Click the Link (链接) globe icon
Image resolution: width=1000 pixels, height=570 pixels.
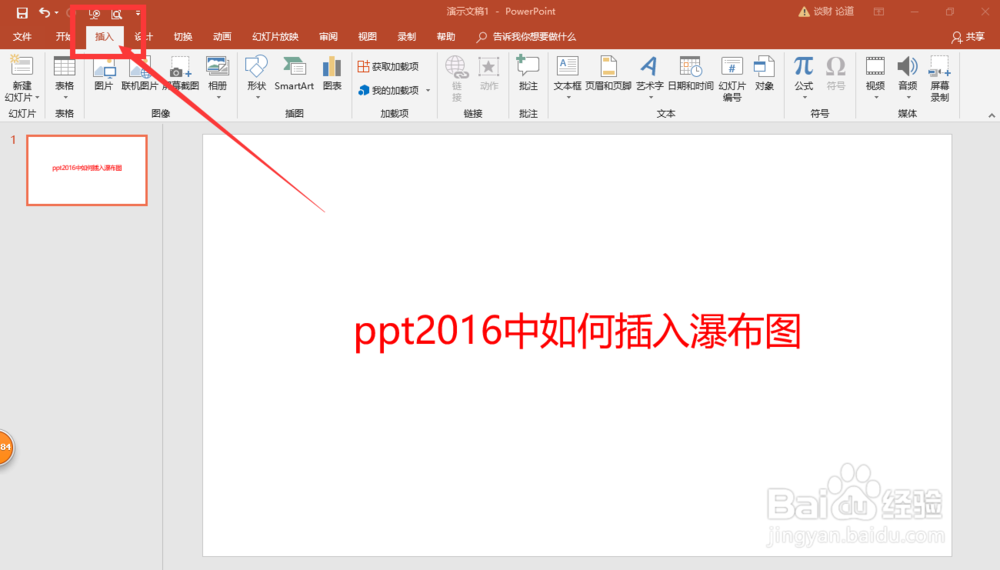456,67
